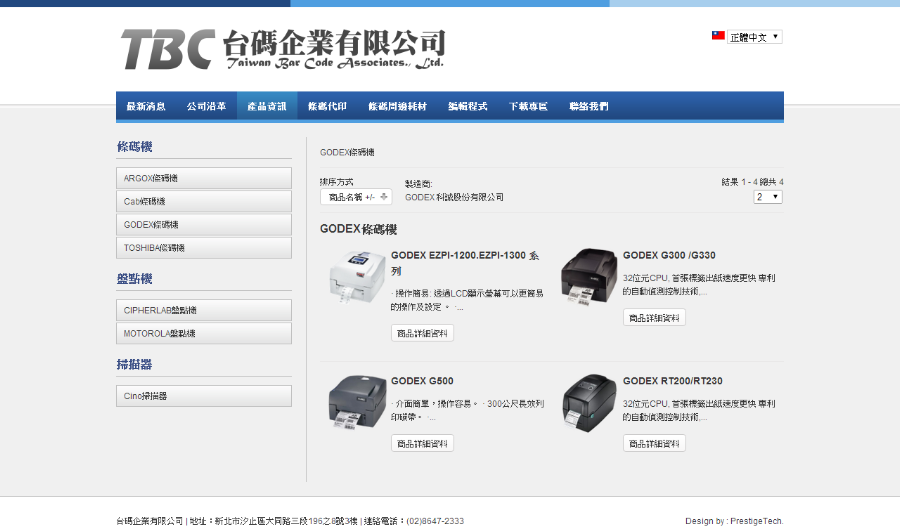
Task: Select ARGOX條碼機 in the sidebar
Action: pyautogui.click(x=204, y=178)
